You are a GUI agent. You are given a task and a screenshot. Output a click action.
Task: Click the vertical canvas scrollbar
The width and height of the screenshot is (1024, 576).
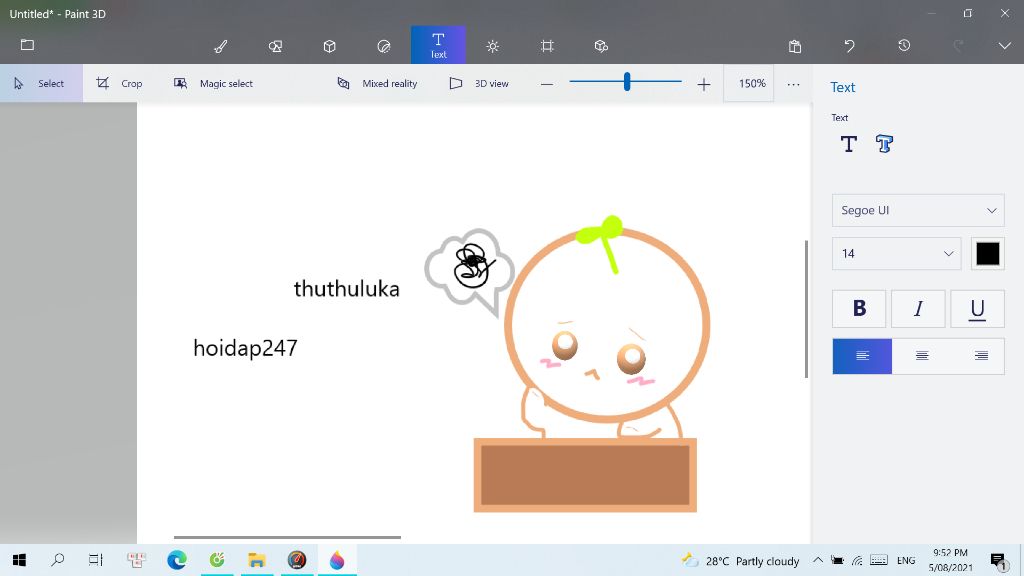click(x=807, y=309)
